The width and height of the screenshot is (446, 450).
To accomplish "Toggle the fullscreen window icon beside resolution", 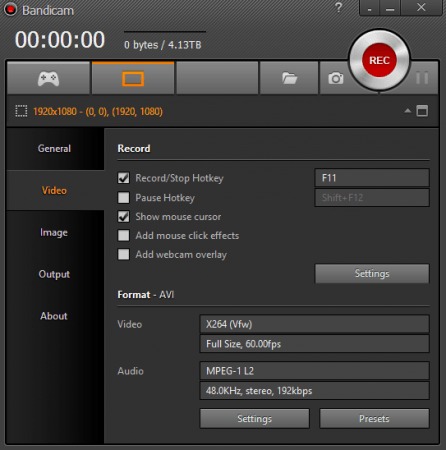I will click(x=422, y=111).
